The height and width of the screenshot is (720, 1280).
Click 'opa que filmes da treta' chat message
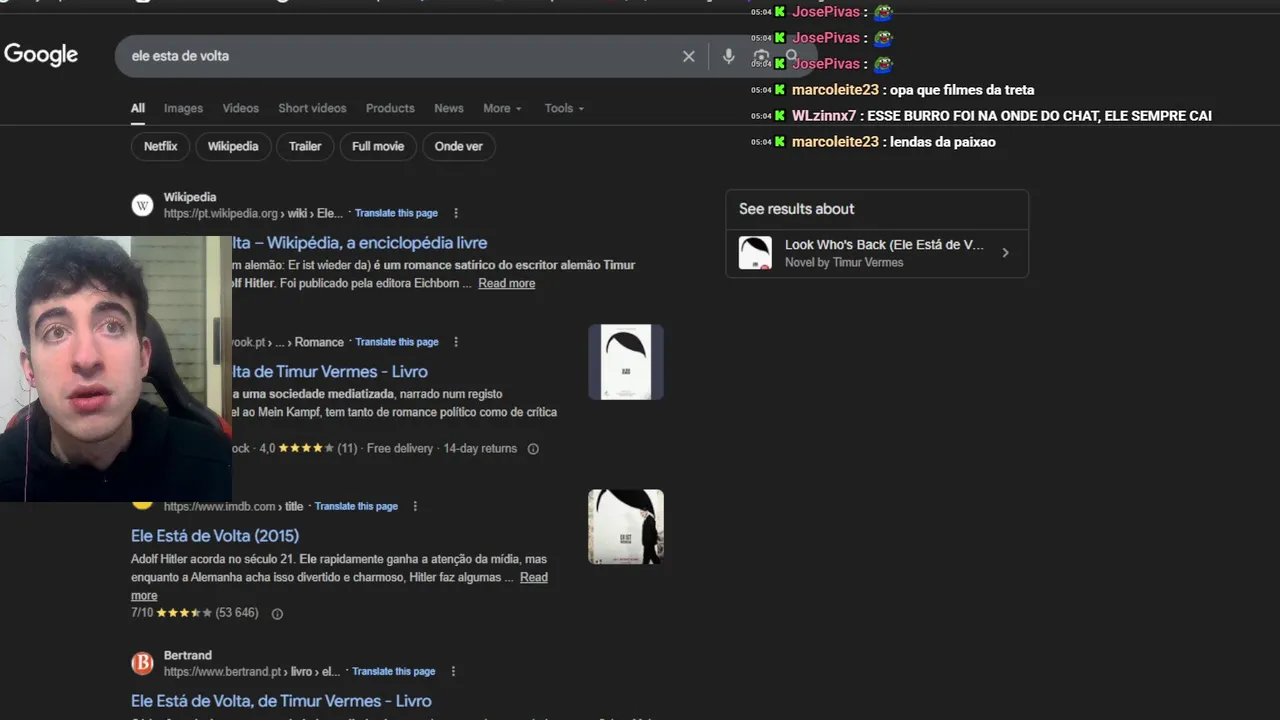962,90
